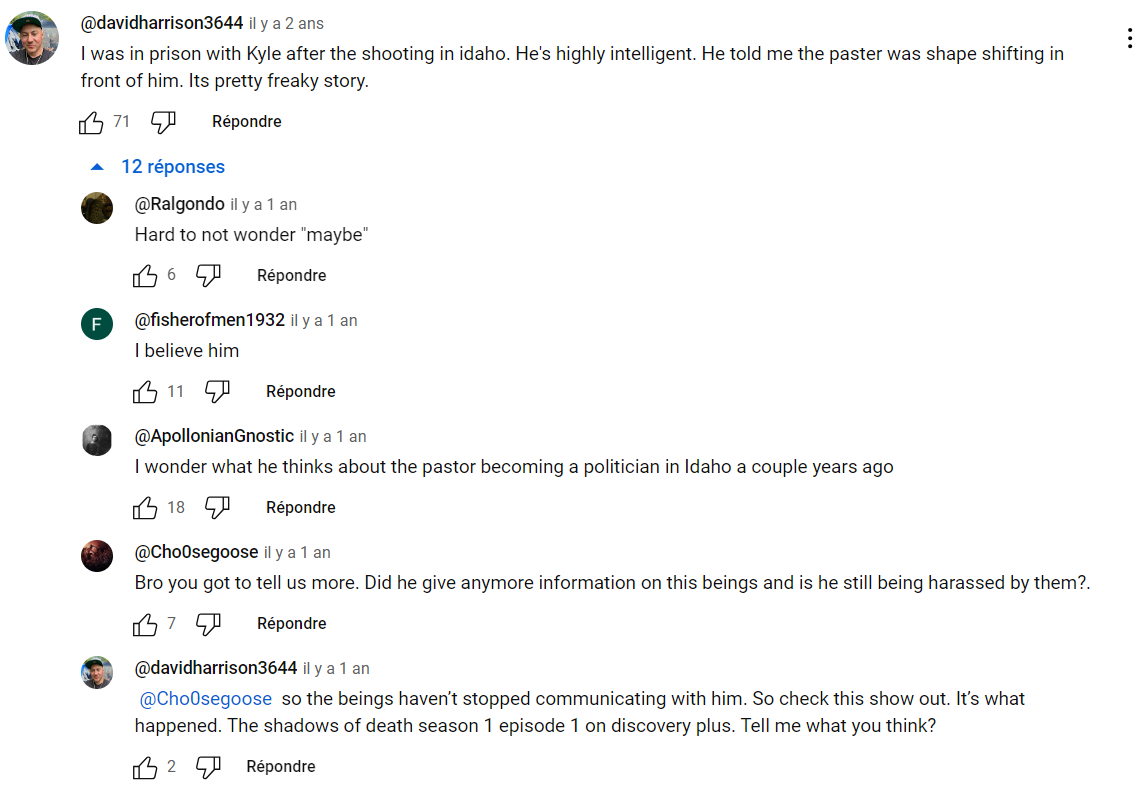Screen dimensions: 1140x789
Task: Click Répondre under the top comment
Action: click(246, 122)
